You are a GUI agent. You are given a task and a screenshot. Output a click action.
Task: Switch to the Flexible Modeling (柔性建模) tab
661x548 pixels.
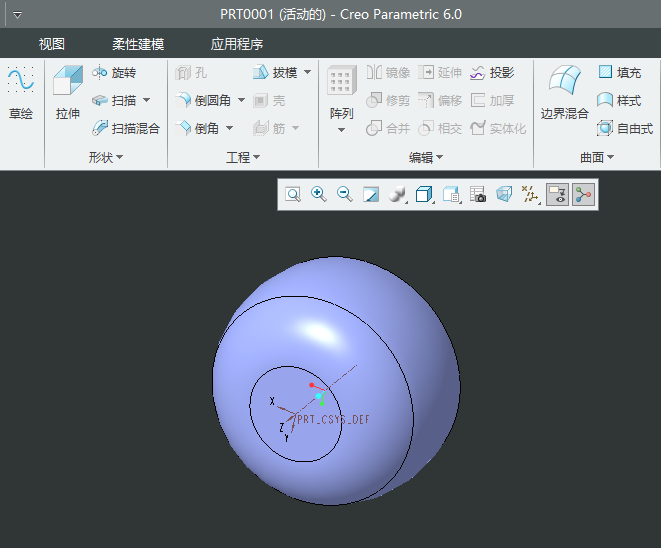138,44
